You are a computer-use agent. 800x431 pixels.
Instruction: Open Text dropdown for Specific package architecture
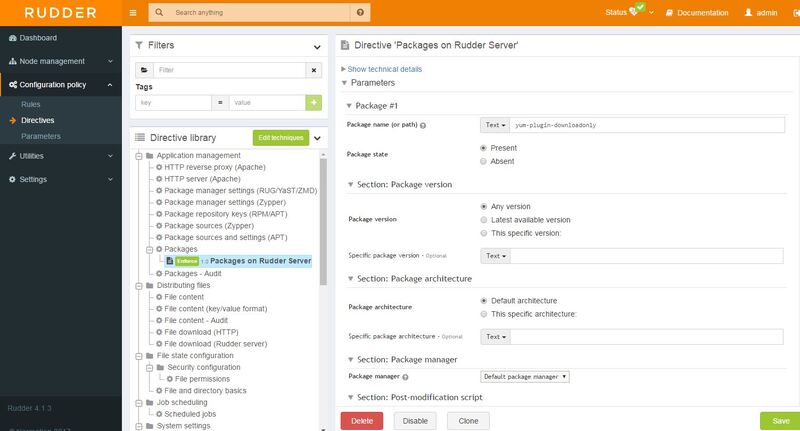click(495, 337)
